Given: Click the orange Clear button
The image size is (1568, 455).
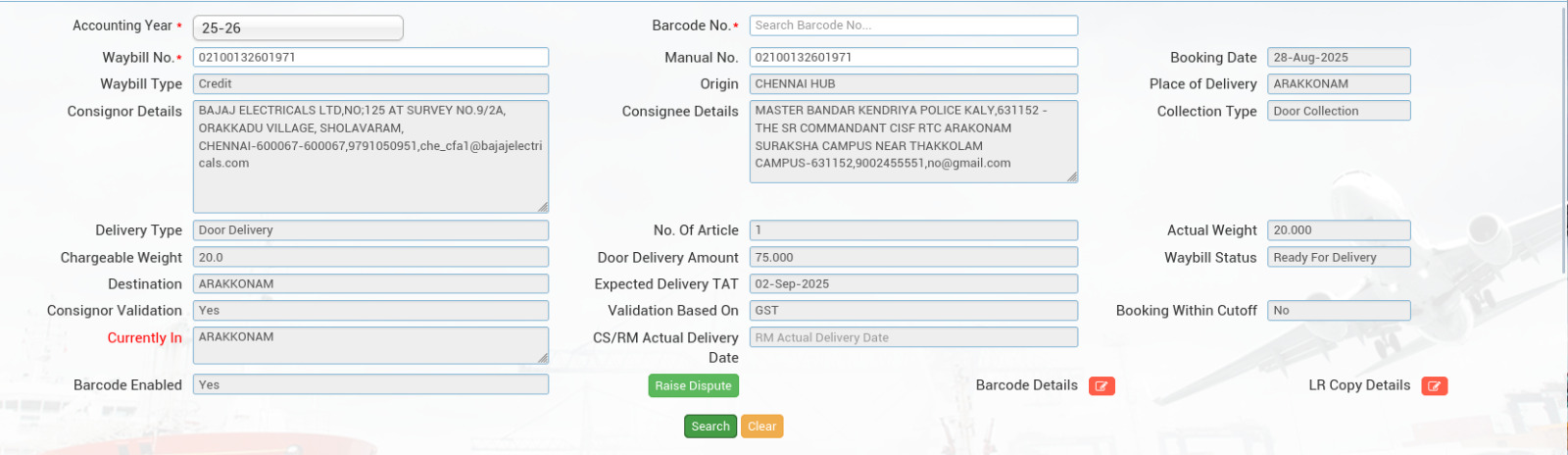Looking at the screenshot, I should click(761, 427).
